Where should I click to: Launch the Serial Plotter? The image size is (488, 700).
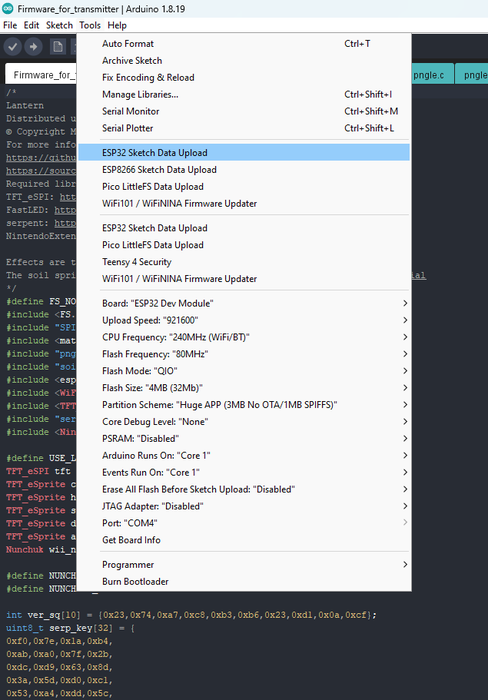[x=244, y=129]
